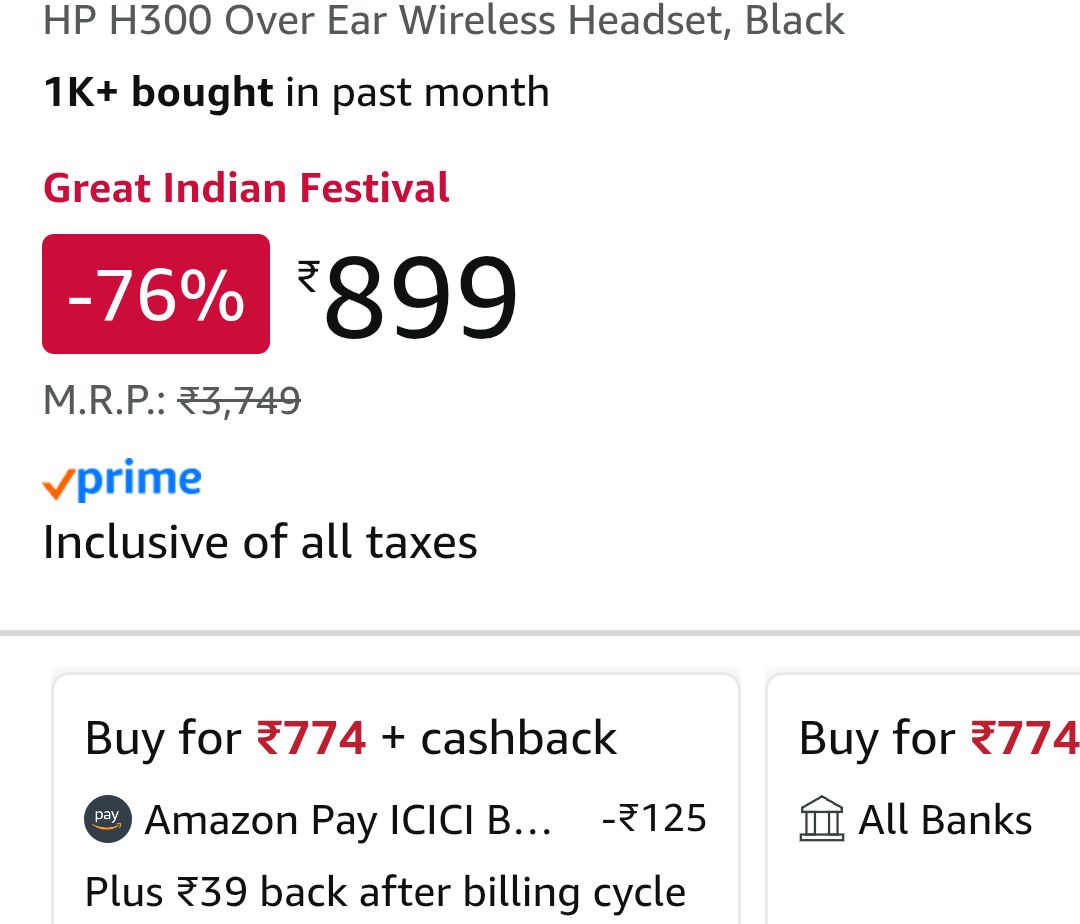Viewport: 1080px width, 924px height.
Task: Tap the rupee symbol beside 899
Action: pyautogui.click(x=308, y=274)
